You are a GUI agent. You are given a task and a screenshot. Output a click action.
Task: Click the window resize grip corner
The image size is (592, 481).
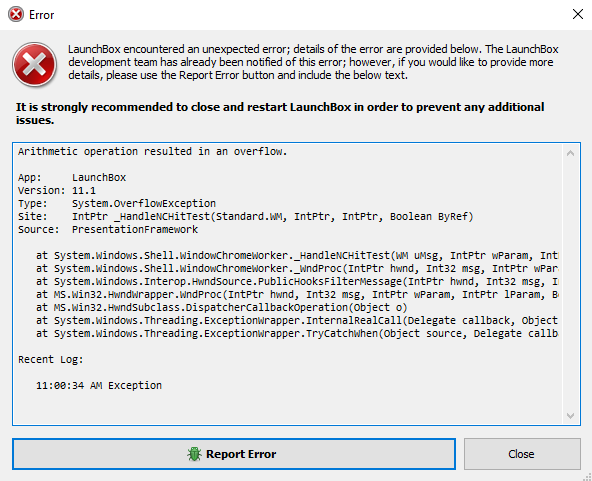coord(587,476)
